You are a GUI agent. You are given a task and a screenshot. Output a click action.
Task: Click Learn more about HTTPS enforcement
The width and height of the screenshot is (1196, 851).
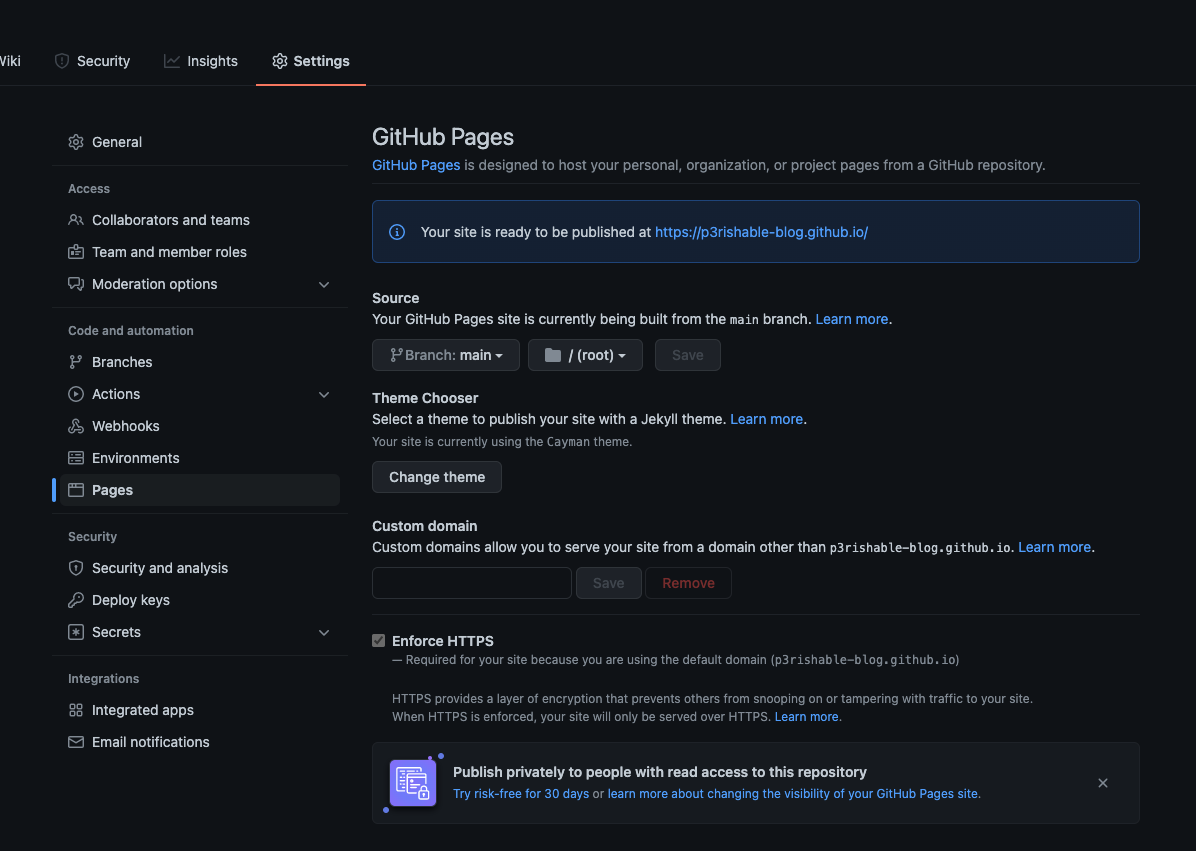806,717
